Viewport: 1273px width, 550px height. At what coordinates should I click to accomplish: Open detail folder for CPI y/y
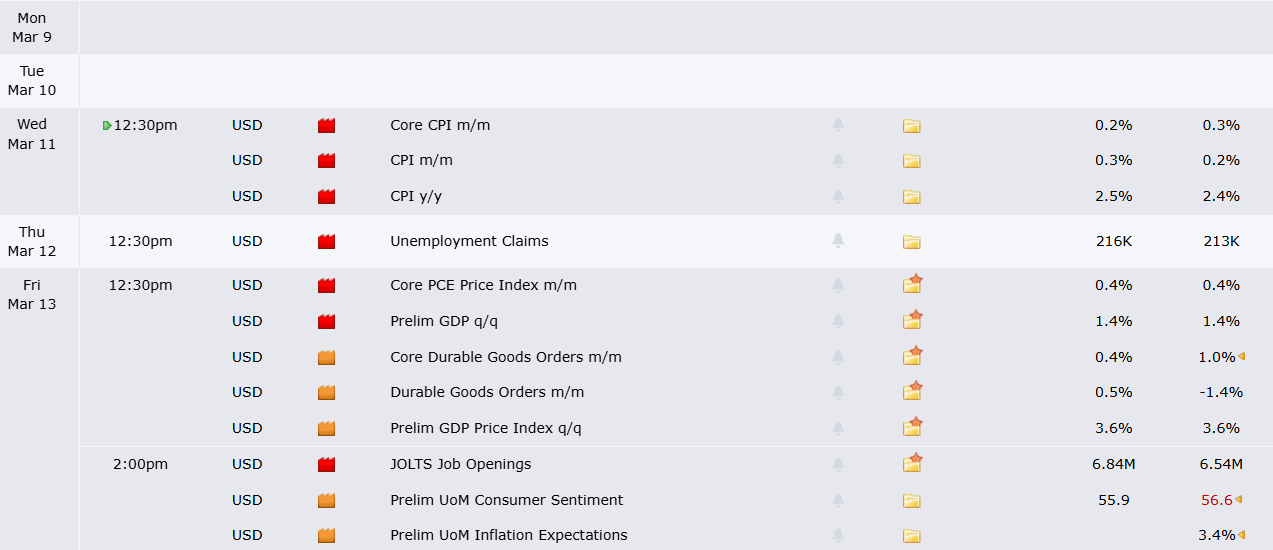click(911, 197)
